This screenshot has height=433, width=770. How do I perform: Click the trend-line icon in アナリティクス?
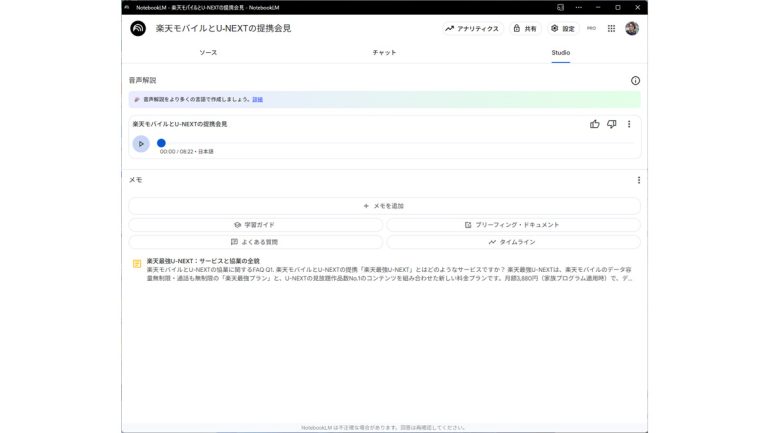[449, 28]
